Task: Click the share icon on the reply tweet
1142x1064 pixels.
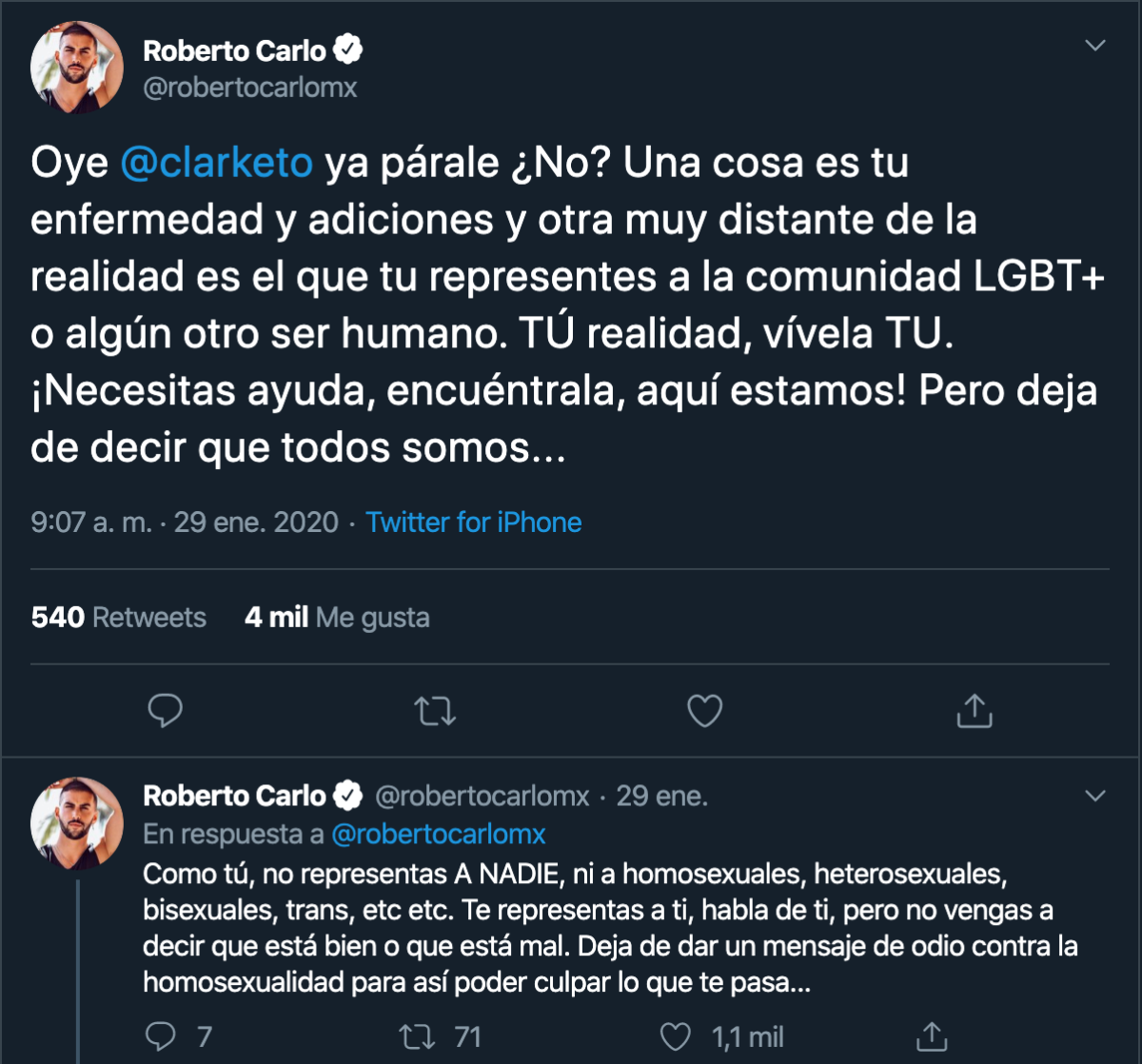Action: [933, 1037]
